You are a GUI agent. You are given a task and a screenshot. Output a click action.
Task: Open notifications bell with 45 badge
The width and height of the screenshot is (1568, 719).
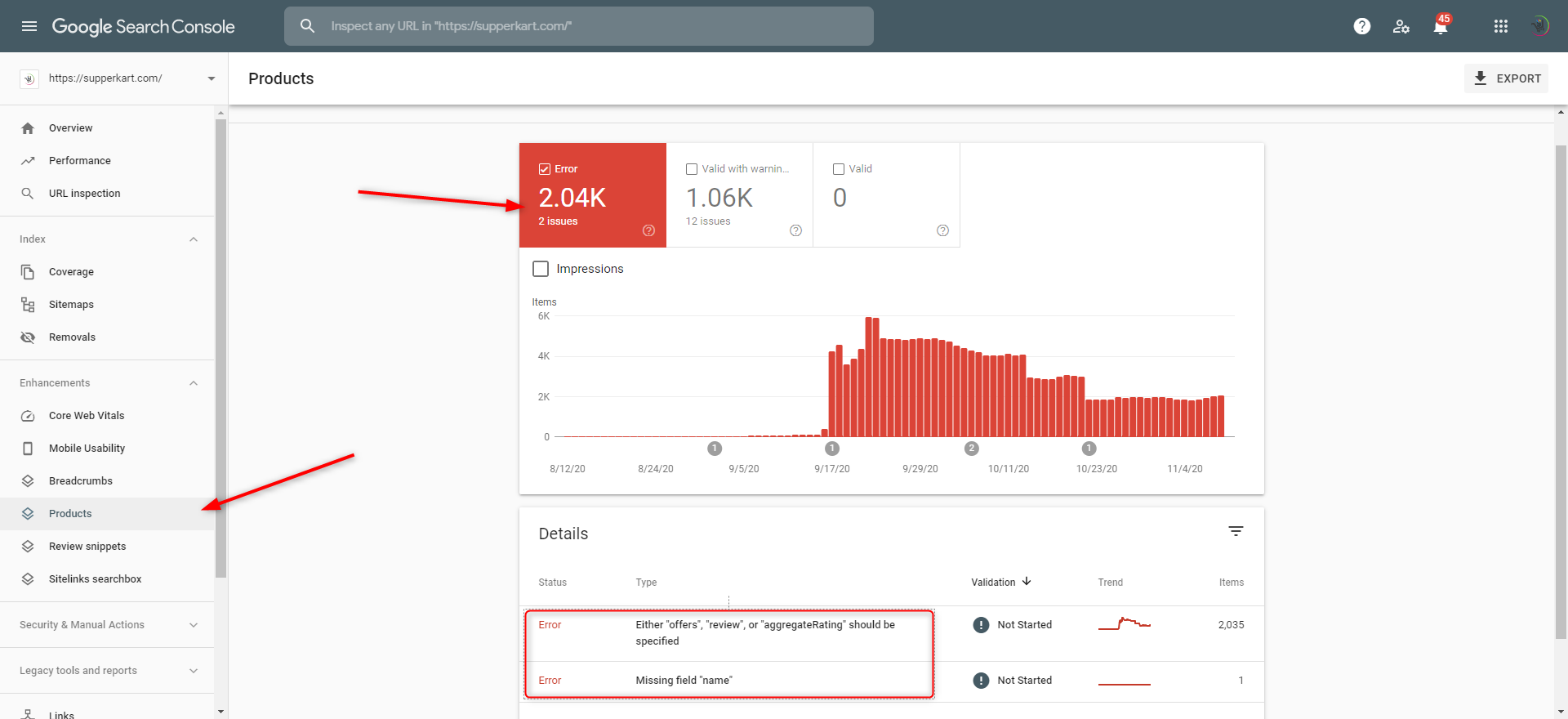[1441, 25]
